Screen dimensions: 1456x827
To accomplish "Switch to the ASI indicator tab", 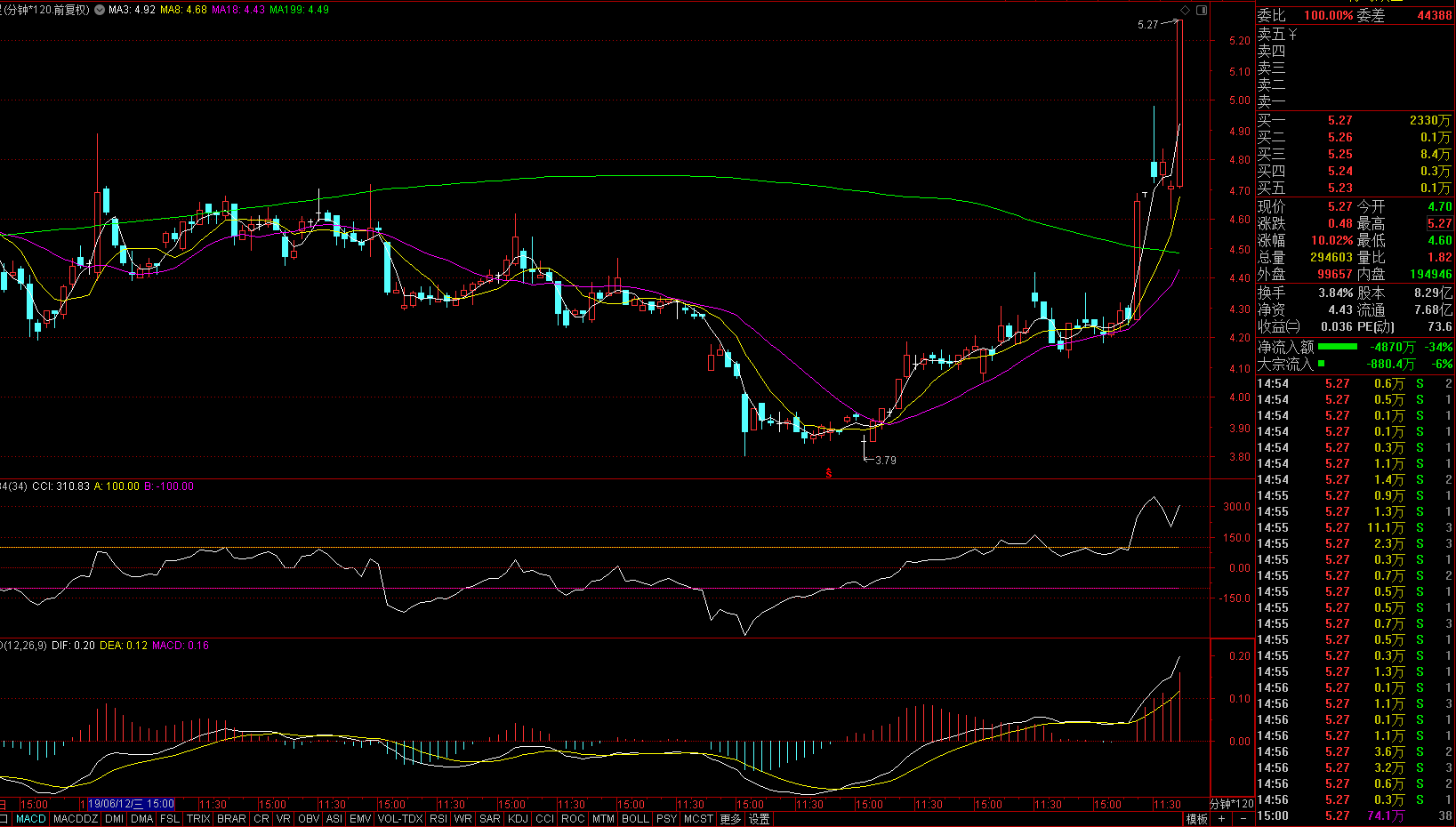I will point(334,819).
